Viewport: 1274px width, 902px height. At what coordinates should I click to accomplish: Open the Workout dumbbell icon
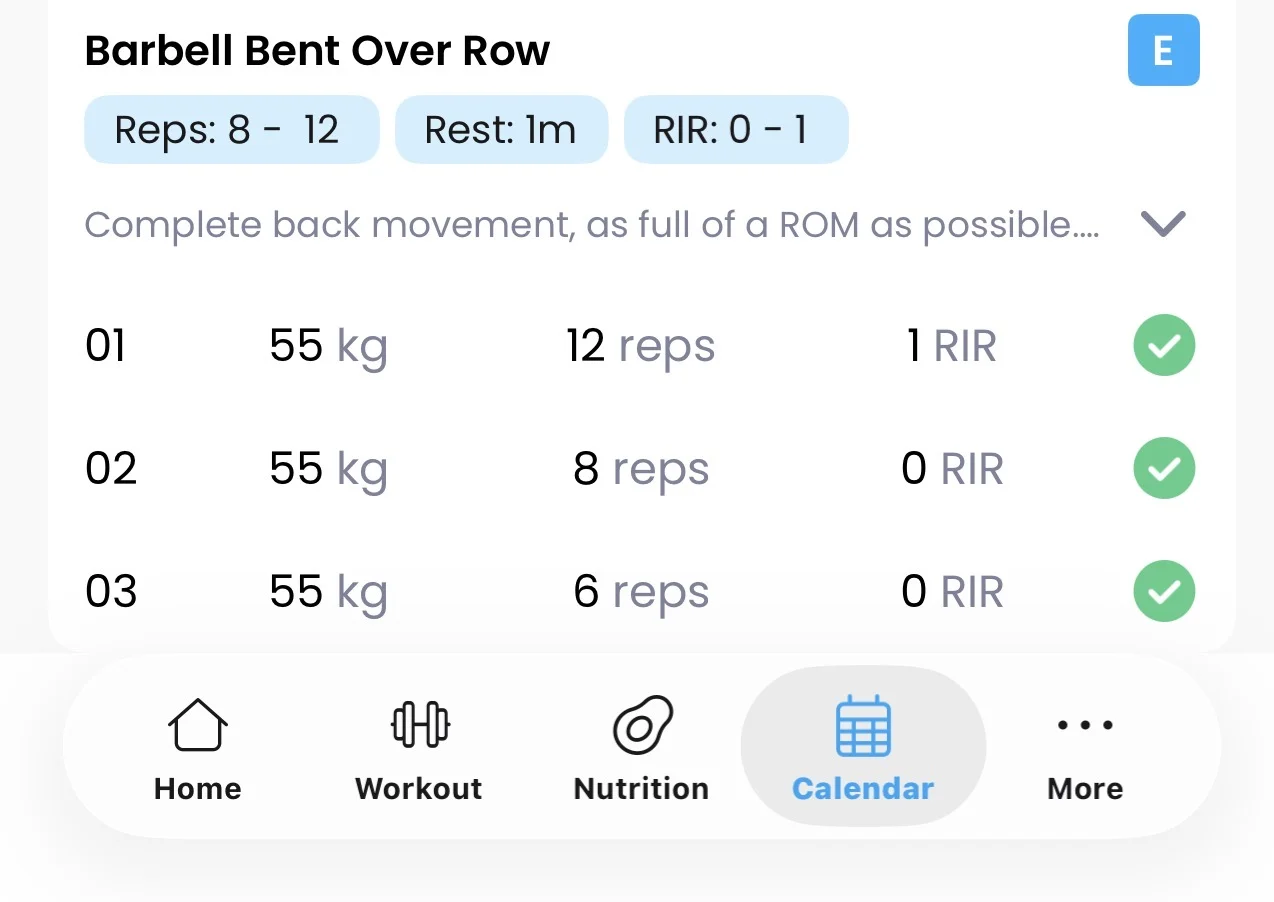419,725
